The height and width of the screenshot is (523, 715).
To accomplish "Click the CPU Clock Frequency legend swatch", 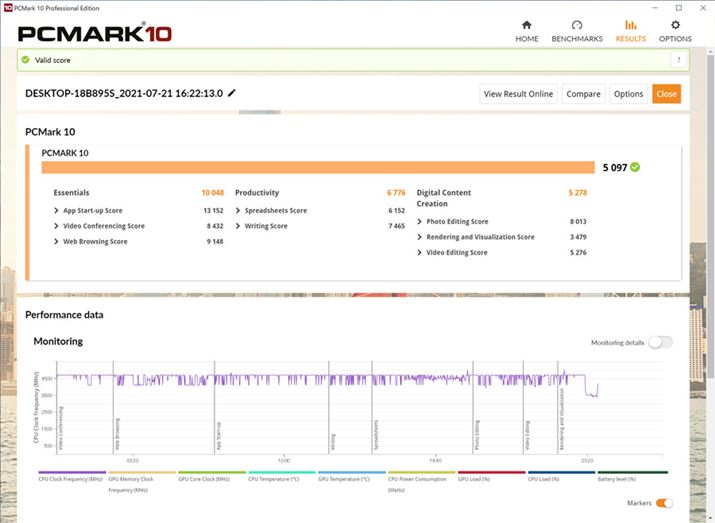I will (72, 473).
